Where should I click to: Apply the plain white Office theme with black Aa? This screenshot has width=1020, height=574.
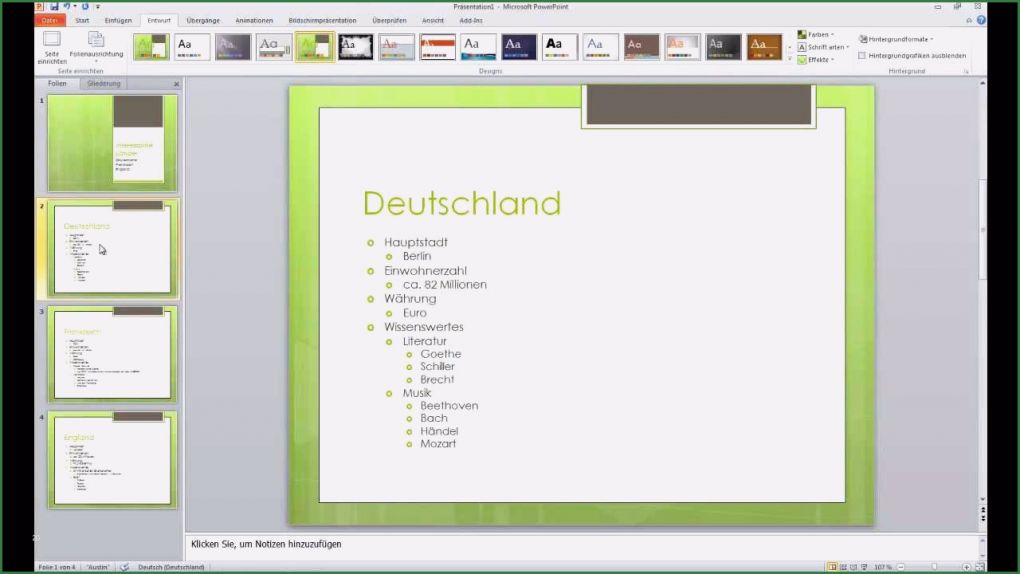point(192,47)
